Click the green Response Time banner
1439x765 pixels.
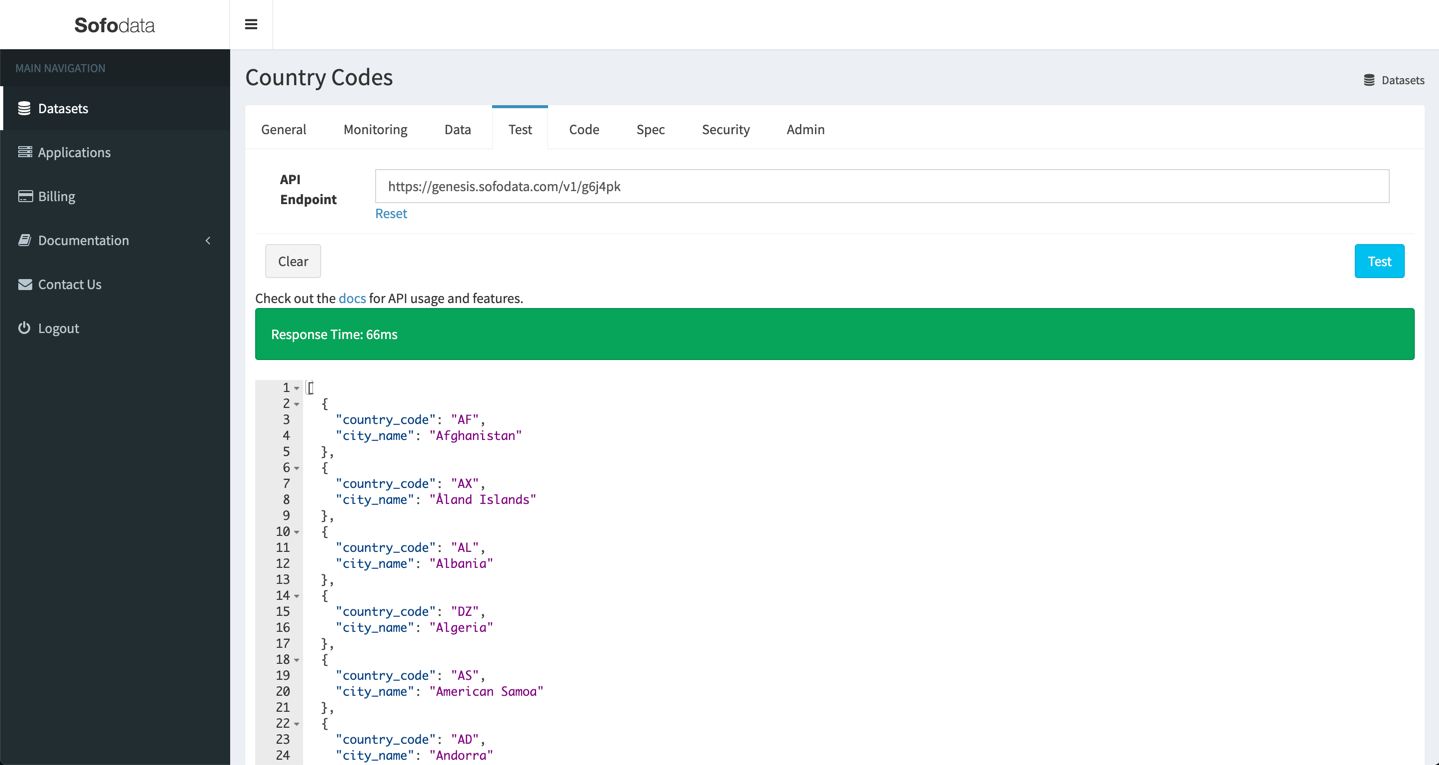click(834, 334)
